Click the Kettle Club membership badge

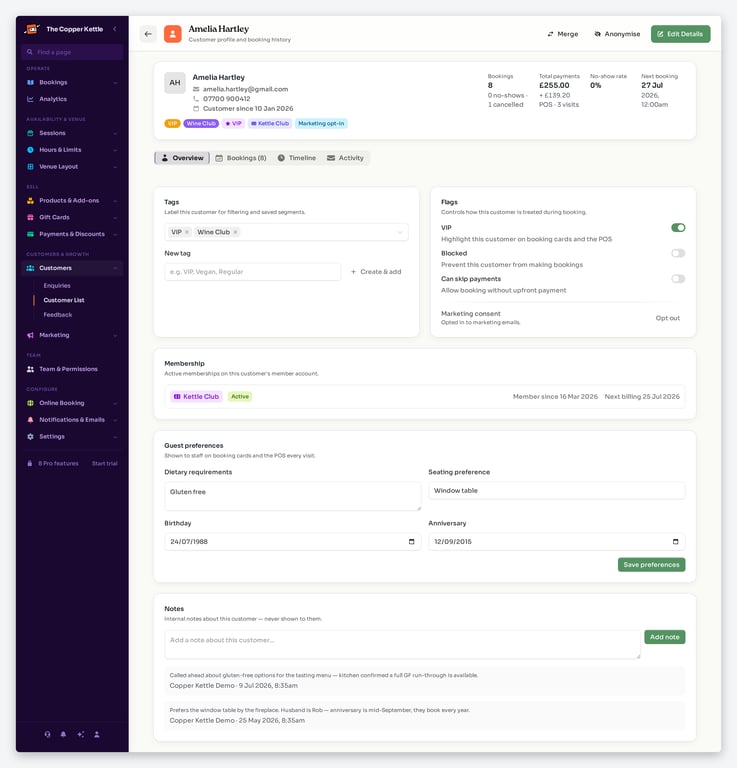[x=196, y=397]
